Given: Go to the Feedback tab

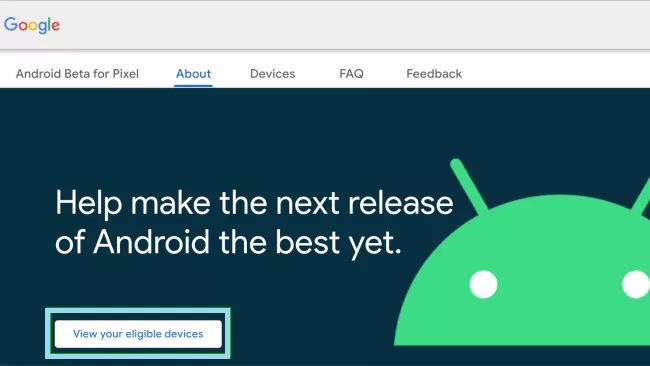Looking at the screenshot, I should [x=434, y=74].
